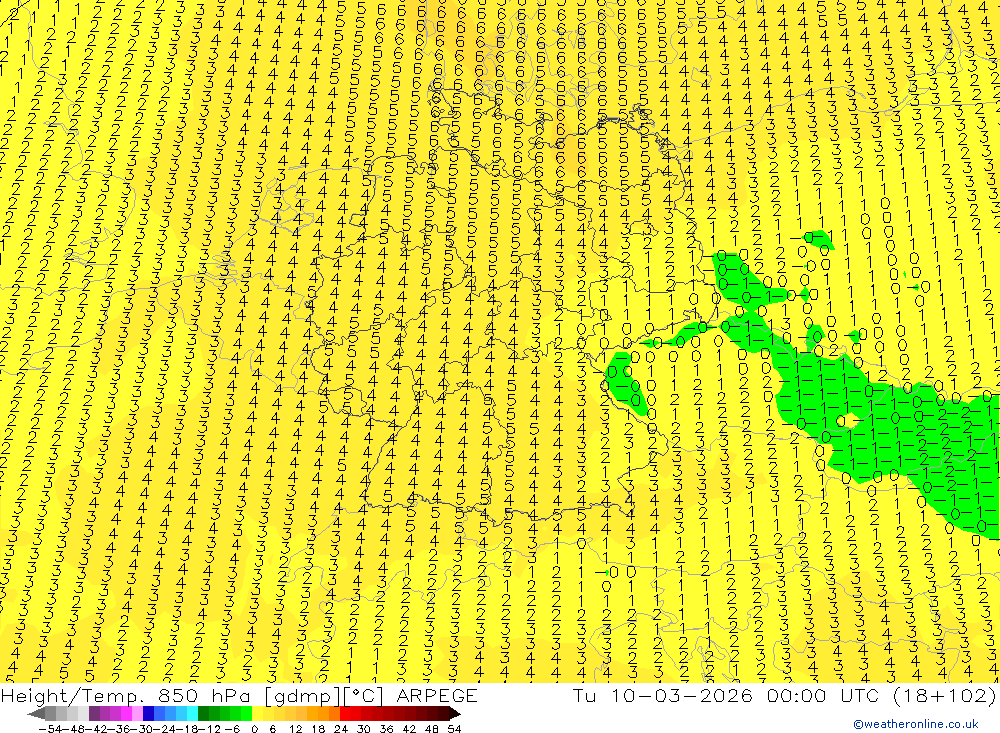Image resolution: width=1000 pixels, height=733 pixels.
Task: Click the "ARPEGE" model name in title
Action: 437,696
